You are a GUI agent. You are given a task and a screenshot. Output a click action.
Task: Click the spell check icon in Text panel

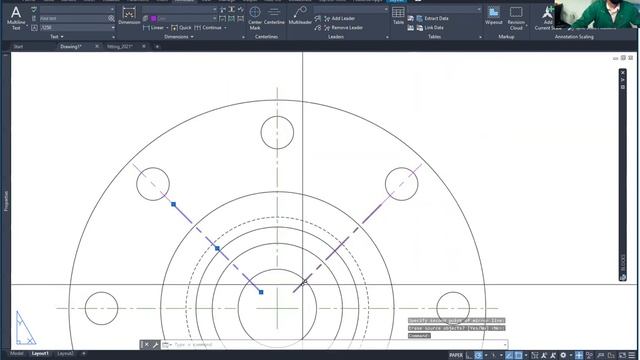point(34,9)
